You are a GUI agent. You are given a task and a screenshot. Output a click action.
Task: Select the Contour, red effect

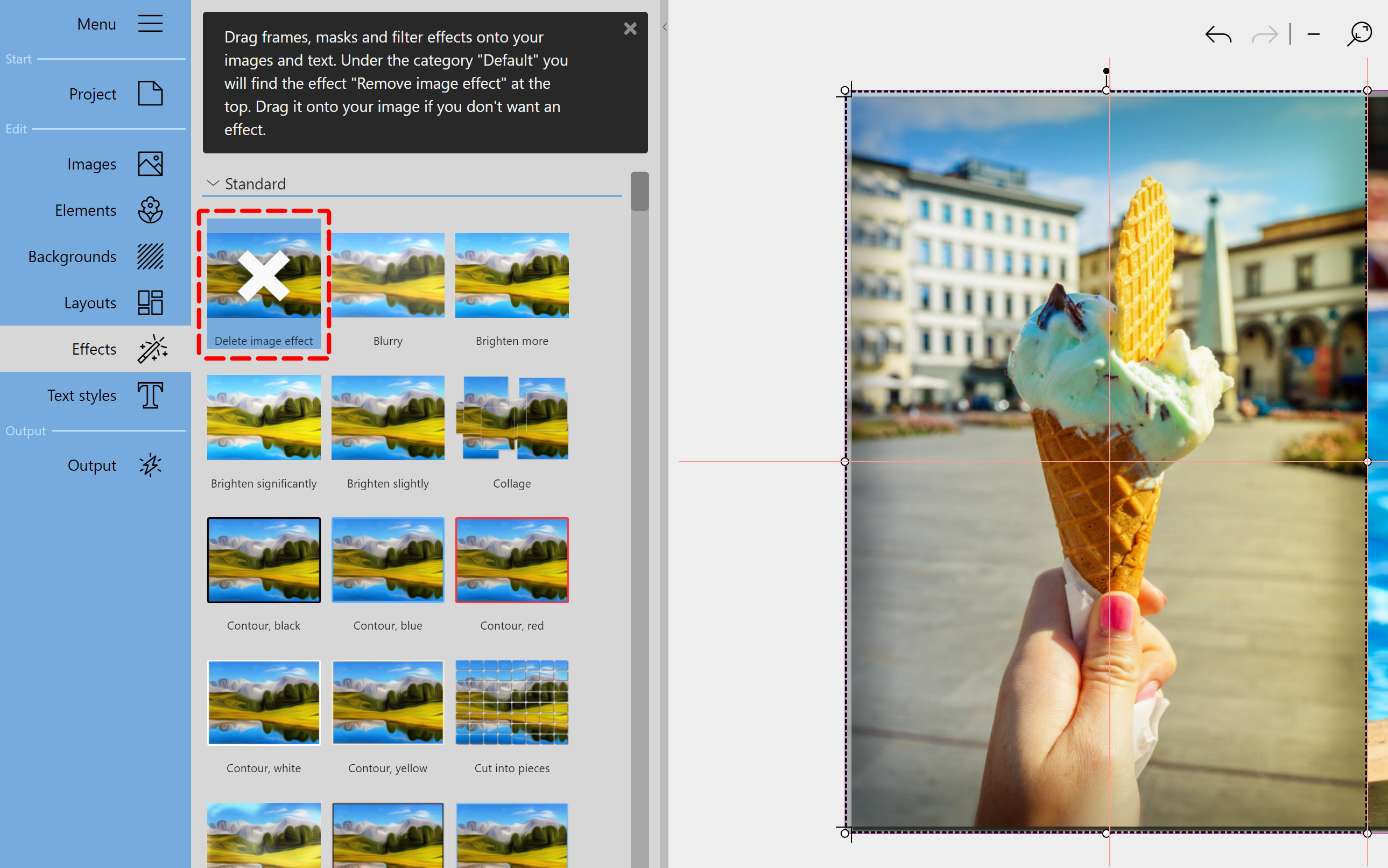coord(511,560)
